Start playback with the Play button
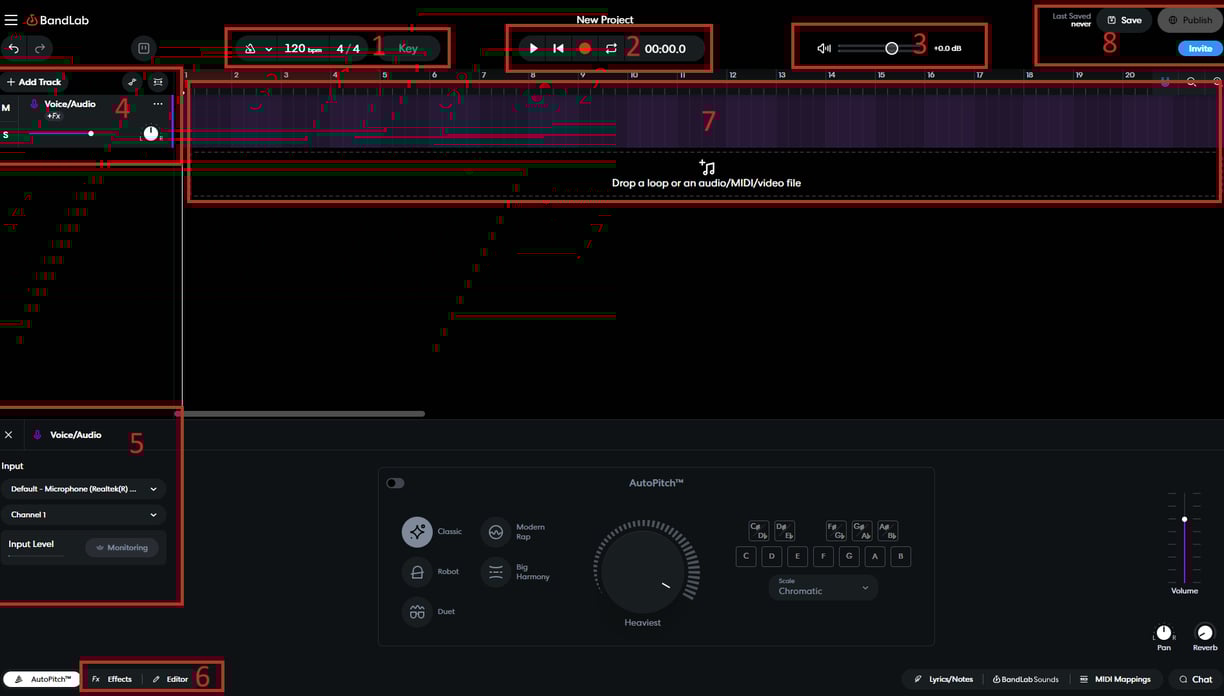 click(x=533, y=48)
